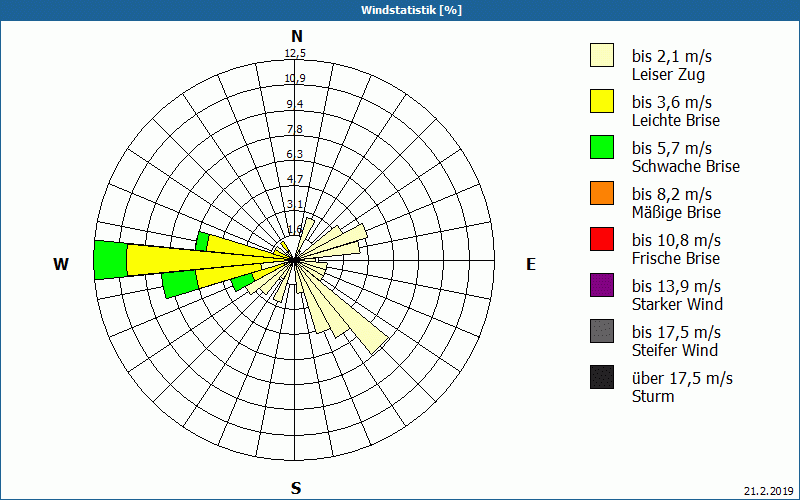Image resolution: width=800 pixels, height=500 pixels.
Task: Click the '7,8' ring scale value
Action: (295, 129)
